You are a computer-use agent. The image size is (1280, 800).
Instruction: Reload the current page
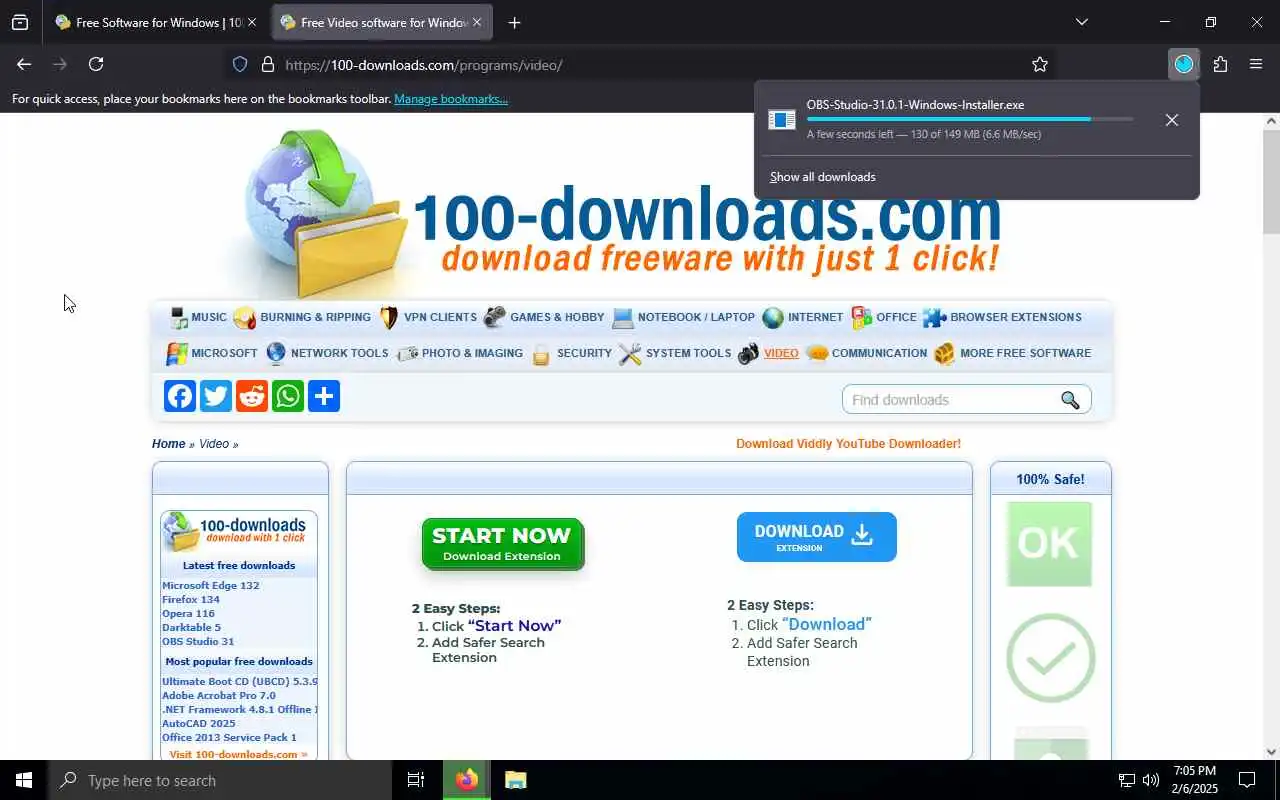(x=96, y=64)
